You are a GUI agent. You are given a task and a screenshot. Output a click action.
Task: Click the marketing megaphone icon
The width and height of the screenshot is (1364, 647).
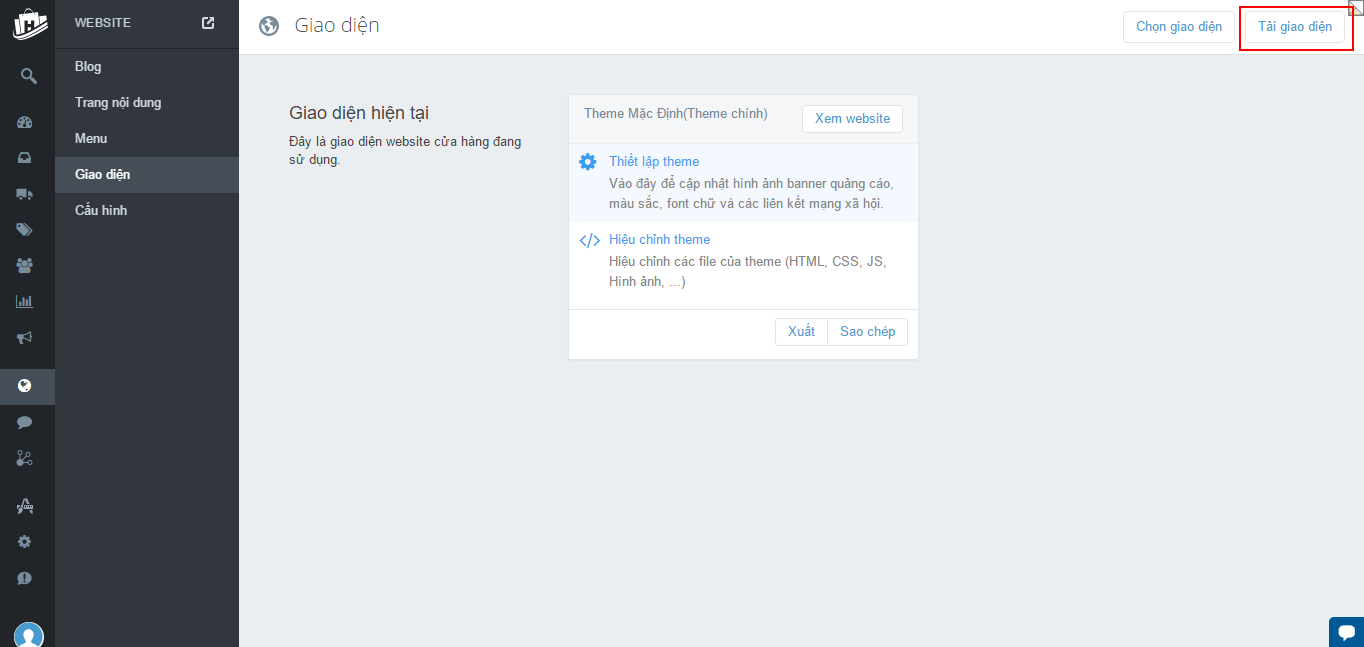coord(25,337)
